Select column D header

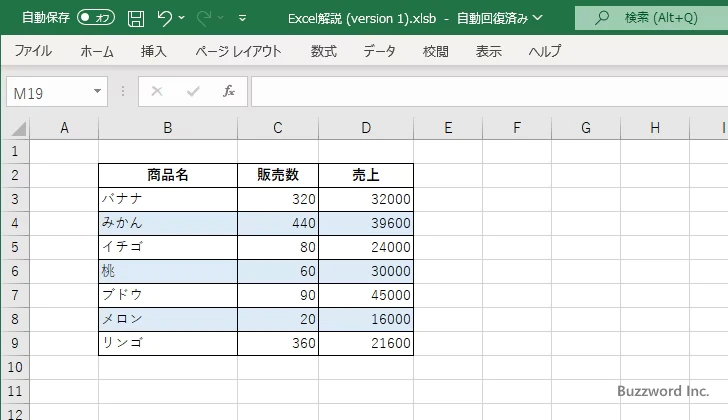pyautogui.click(x=366, y=128)
